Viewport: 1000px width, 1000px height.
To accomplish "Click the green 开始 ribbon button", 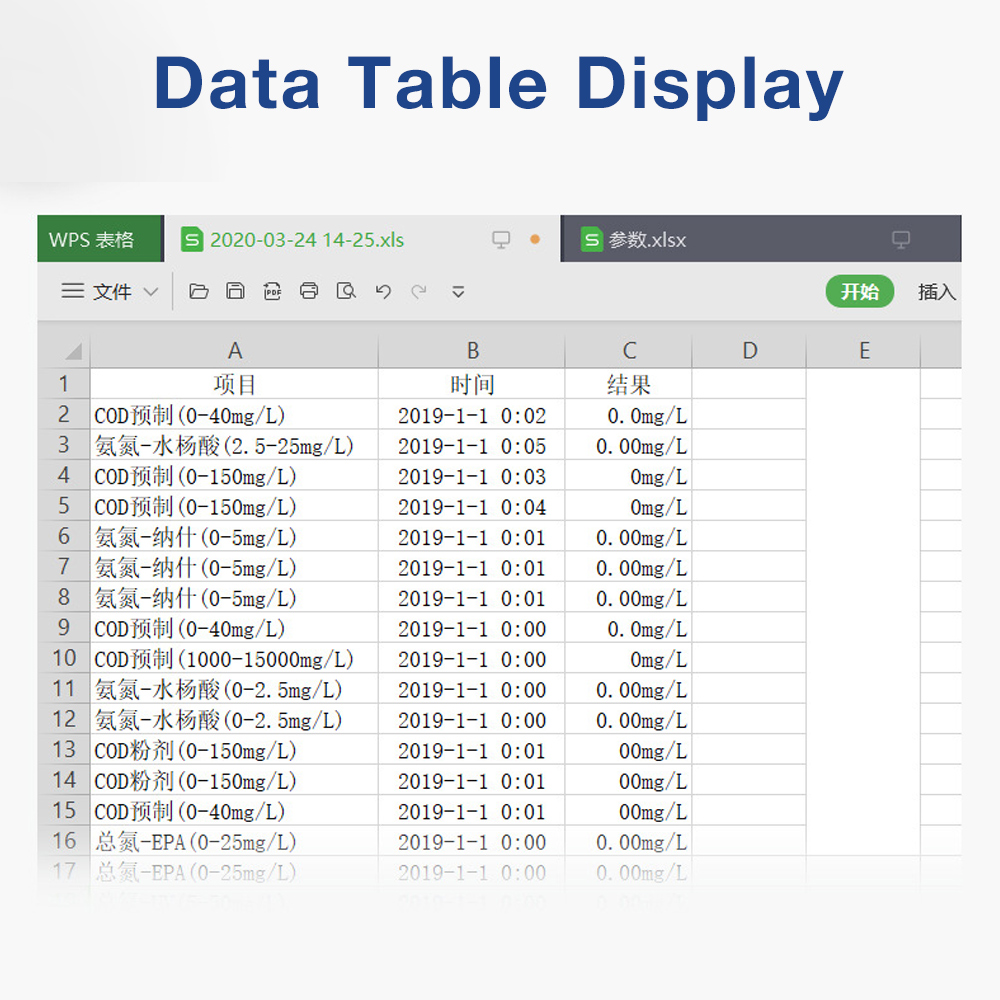I will [x=860, y=291].
